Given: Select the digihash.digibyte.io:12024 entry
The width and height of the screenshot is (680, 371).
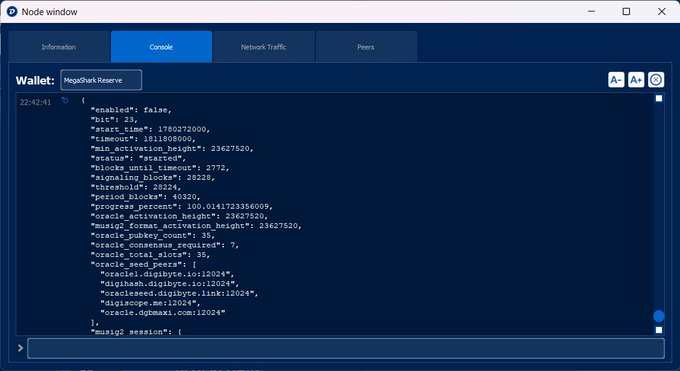Looking at the screenshot, I should coord(170,283).
